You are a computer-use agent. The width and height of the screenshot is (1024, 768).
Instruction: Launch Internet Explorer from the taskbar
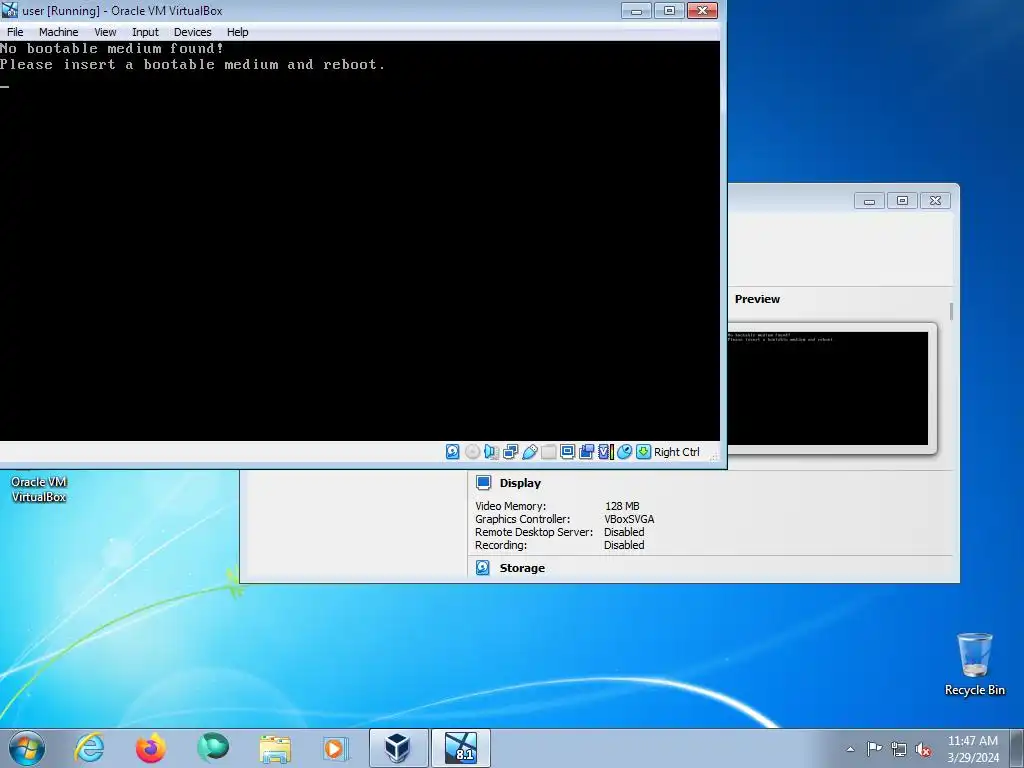click(89, 748)
